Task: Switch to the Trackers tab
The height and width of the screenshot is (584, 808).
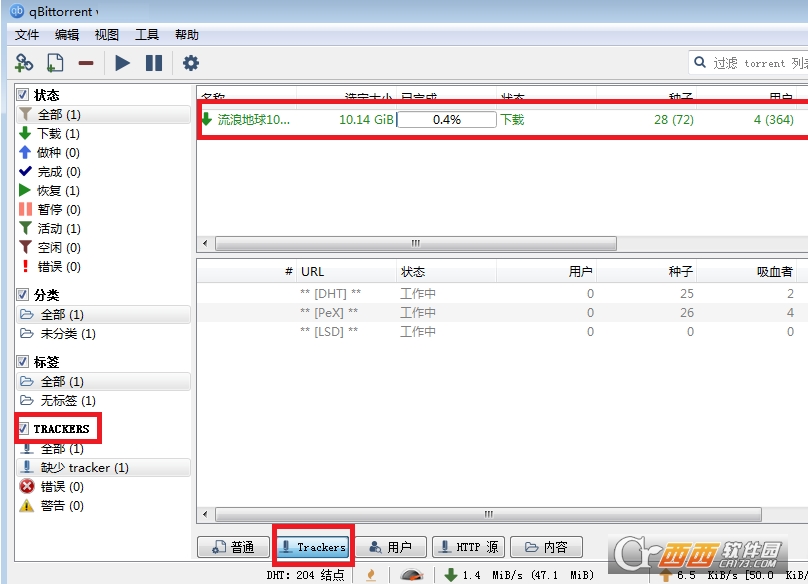Action: [313, 547]
